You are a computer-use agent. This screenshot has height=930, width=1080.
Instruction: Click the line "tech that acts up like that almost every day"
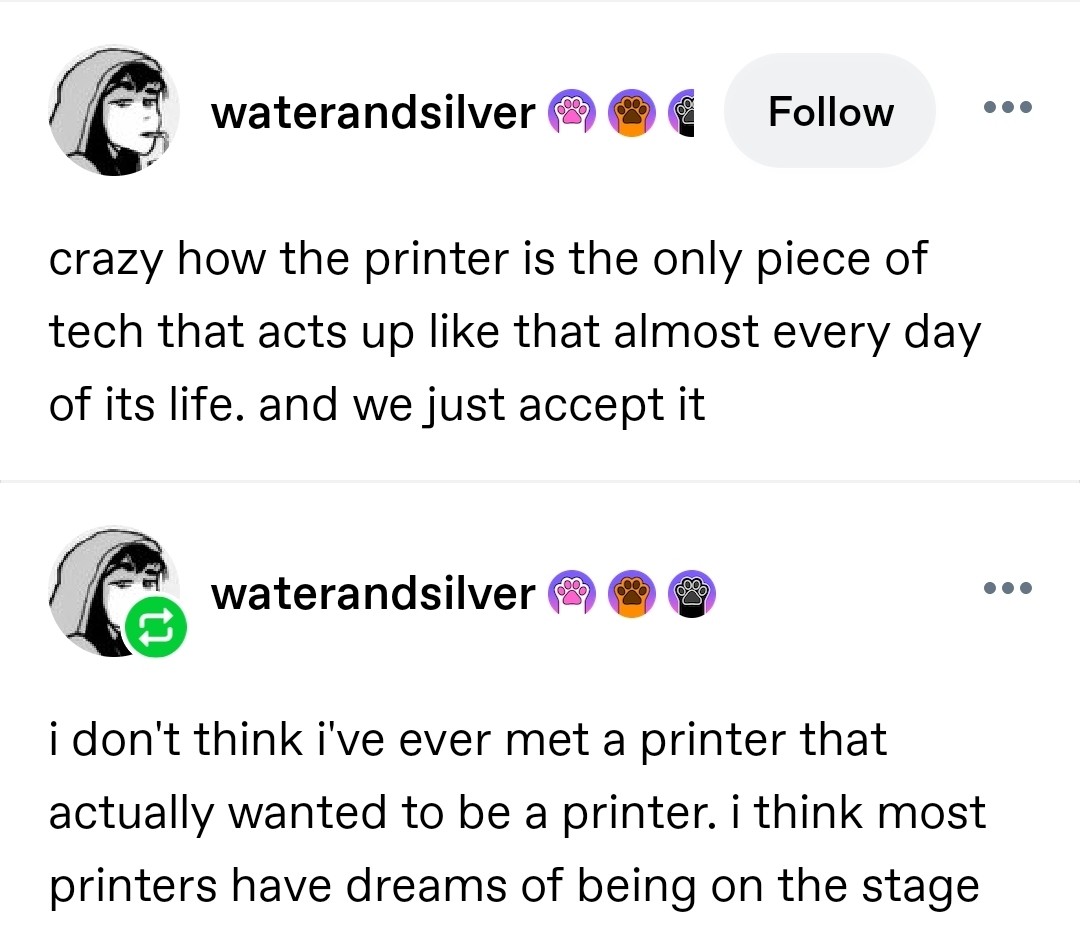tap(515, 332)
